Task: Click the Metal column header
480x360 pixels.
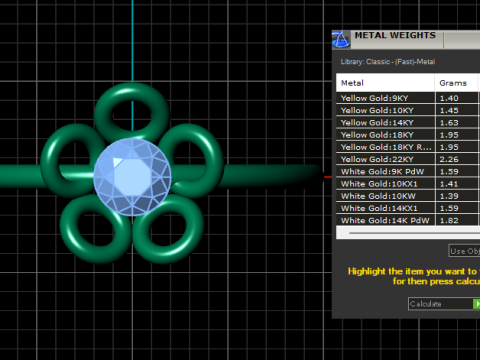Action: click(385, 83)
